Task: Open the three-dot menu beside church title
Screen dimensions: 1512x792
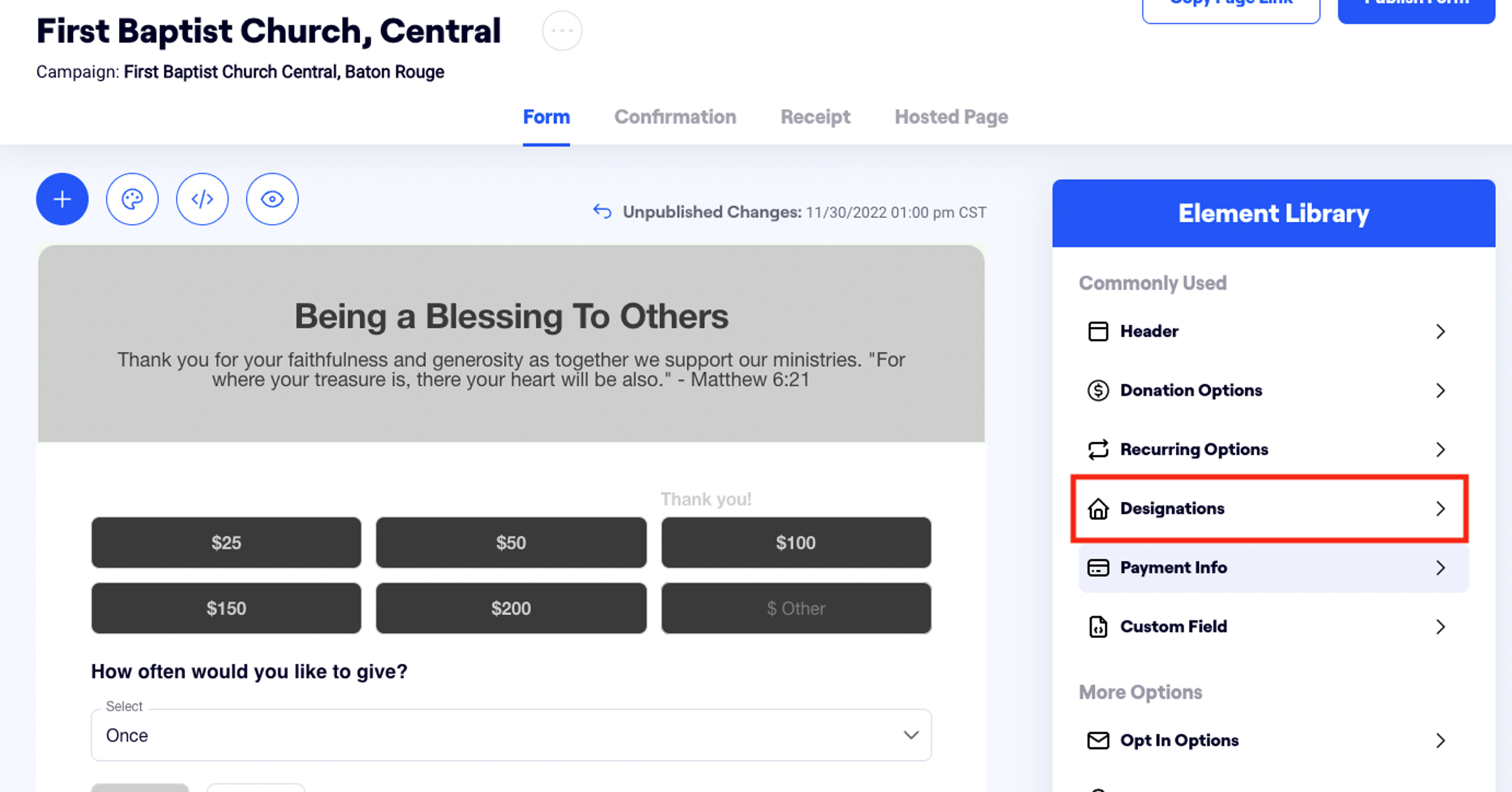Action: coord(562,31)
